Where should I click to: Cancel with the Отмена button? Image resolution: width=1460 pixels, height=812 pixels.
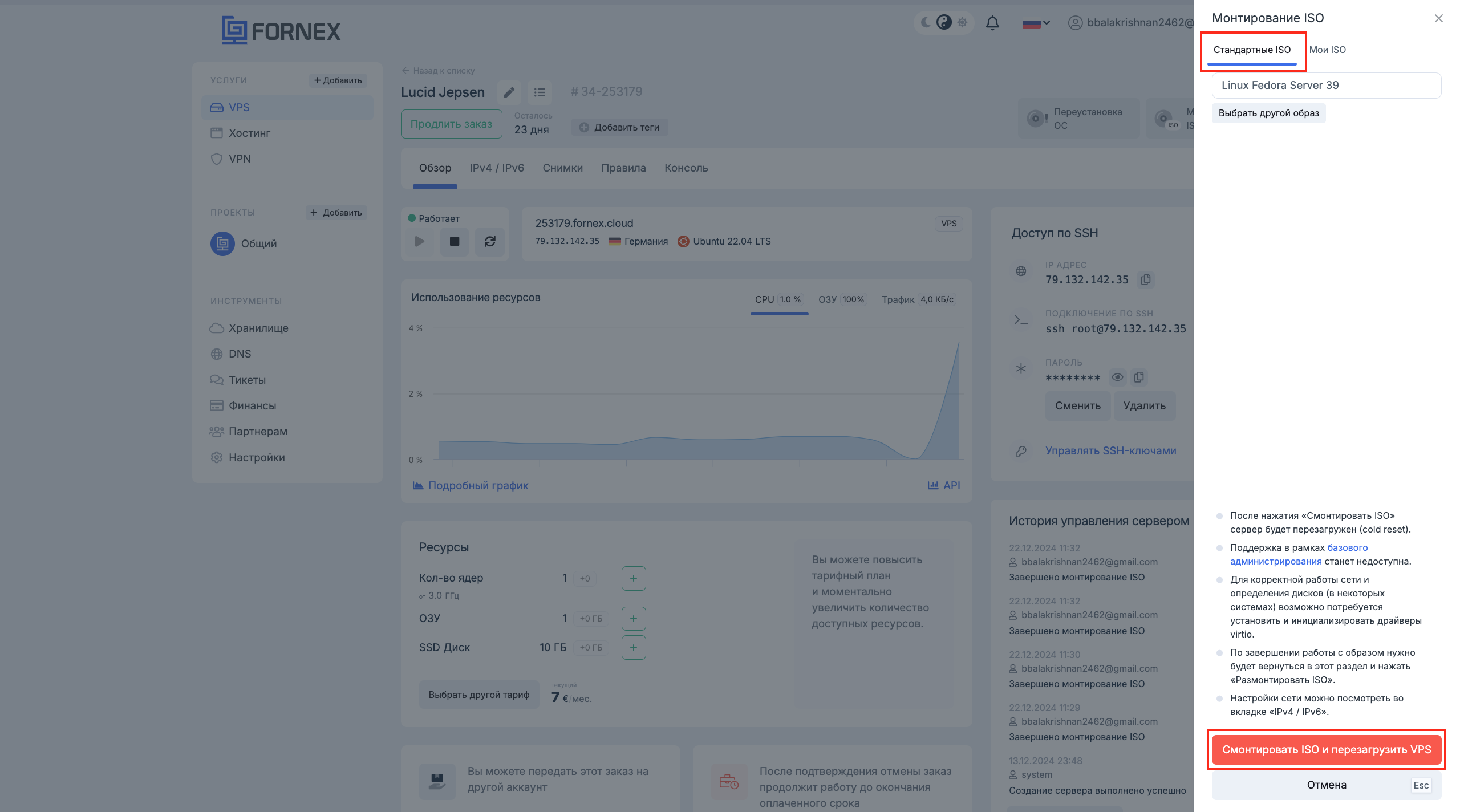1326,785
